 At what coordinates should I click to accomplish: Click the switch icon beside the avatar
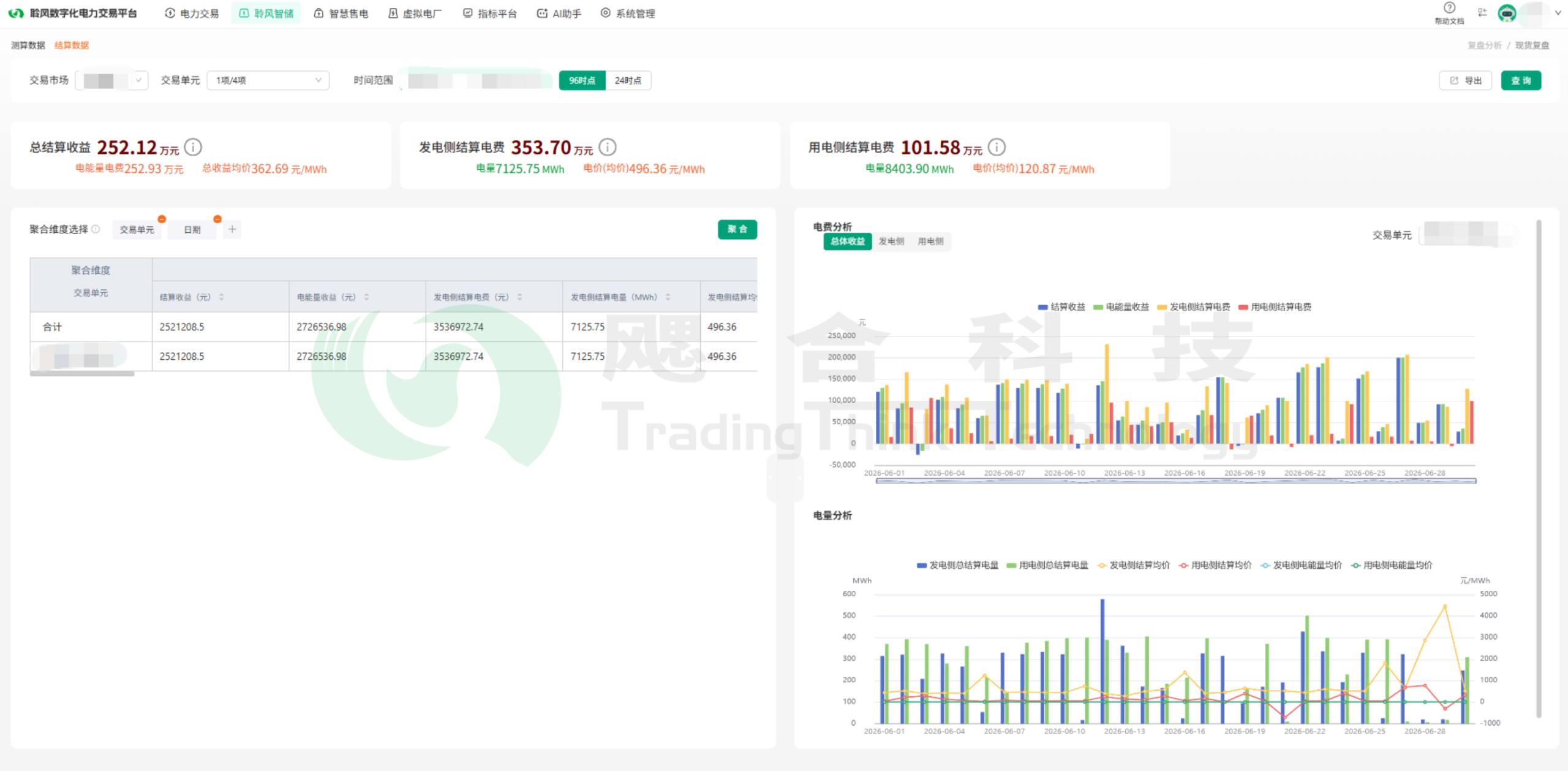tap(1482, 12)
